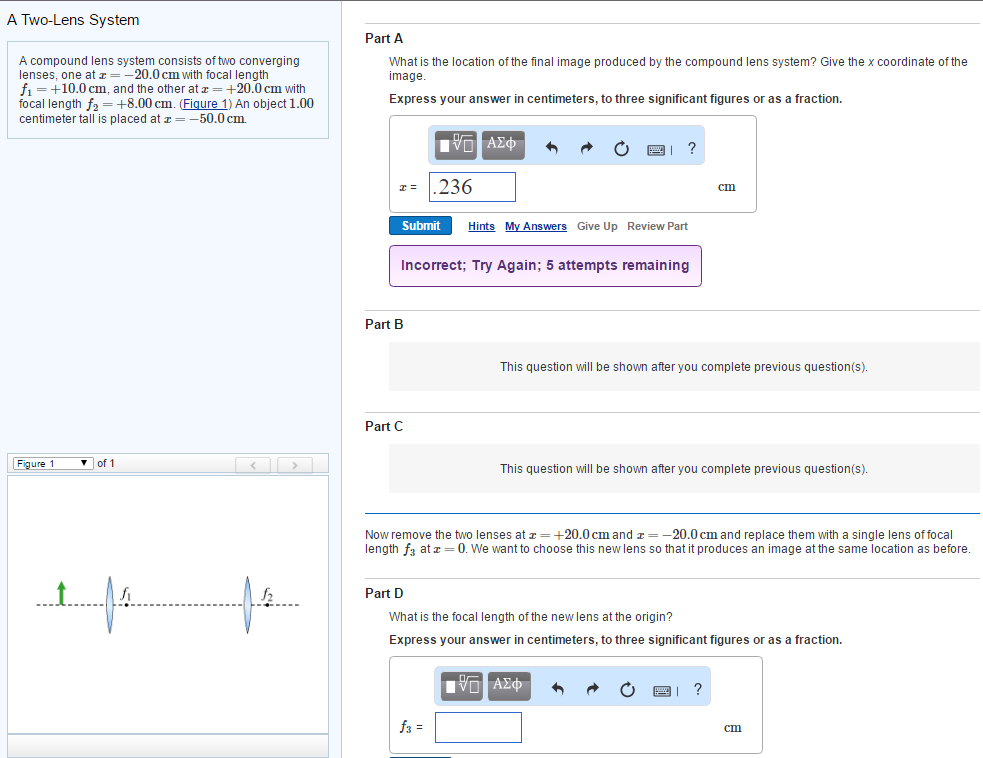
Task: Open the My Answers link
Action: click(535, 226)
